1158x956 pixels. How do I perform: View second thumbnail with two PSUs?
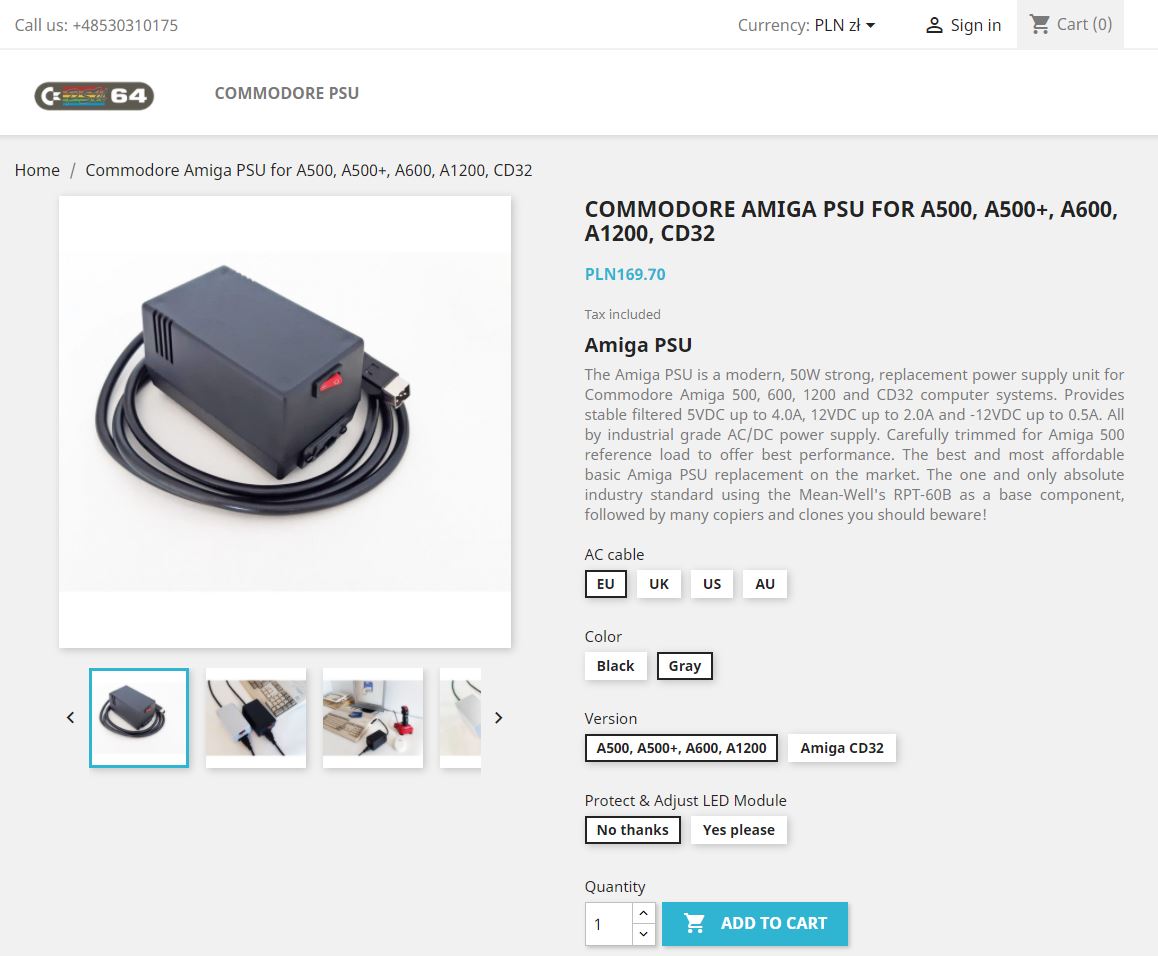coord(256,718)
